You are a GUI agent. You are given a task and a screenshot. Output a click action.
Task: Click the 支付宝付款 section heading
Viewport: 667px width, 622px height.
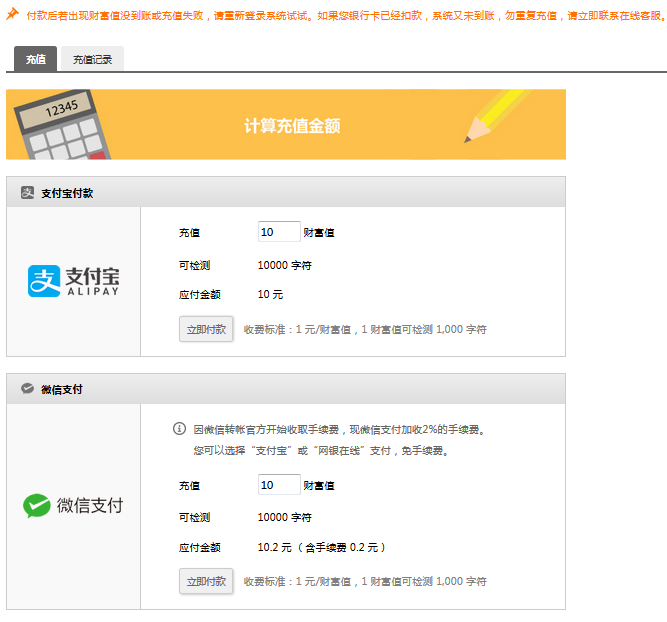click(x=67, y=193)
